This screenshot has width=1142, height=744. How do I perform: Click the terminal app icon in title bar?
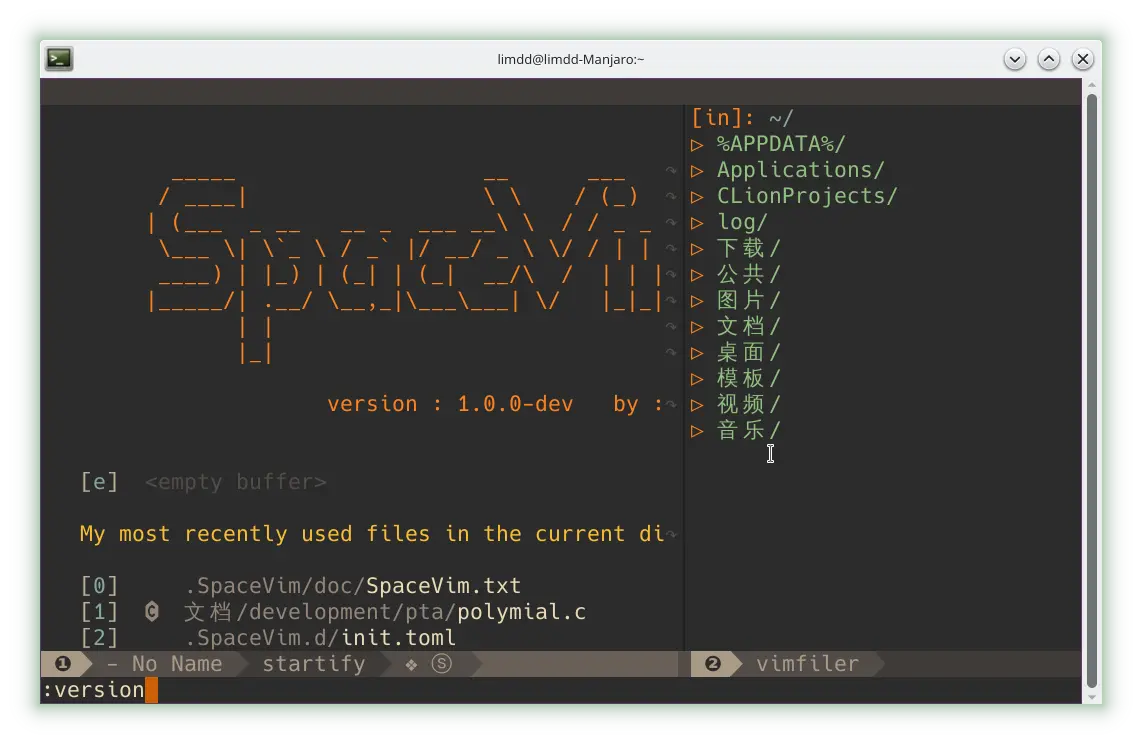point(59,59)
